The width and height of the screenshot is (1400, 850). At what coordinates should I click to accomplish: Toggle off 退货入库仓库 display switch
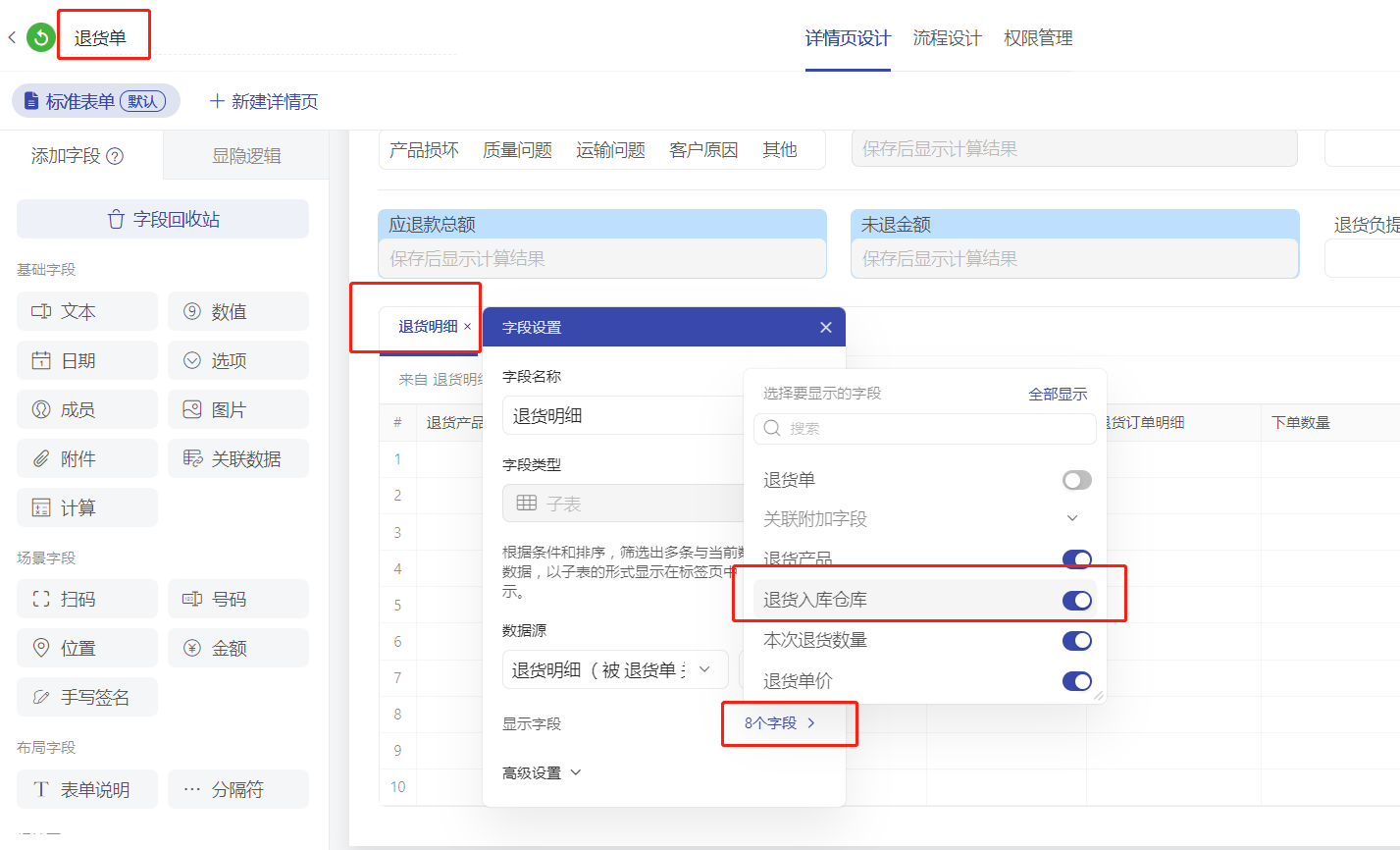tap(1076, 600)
